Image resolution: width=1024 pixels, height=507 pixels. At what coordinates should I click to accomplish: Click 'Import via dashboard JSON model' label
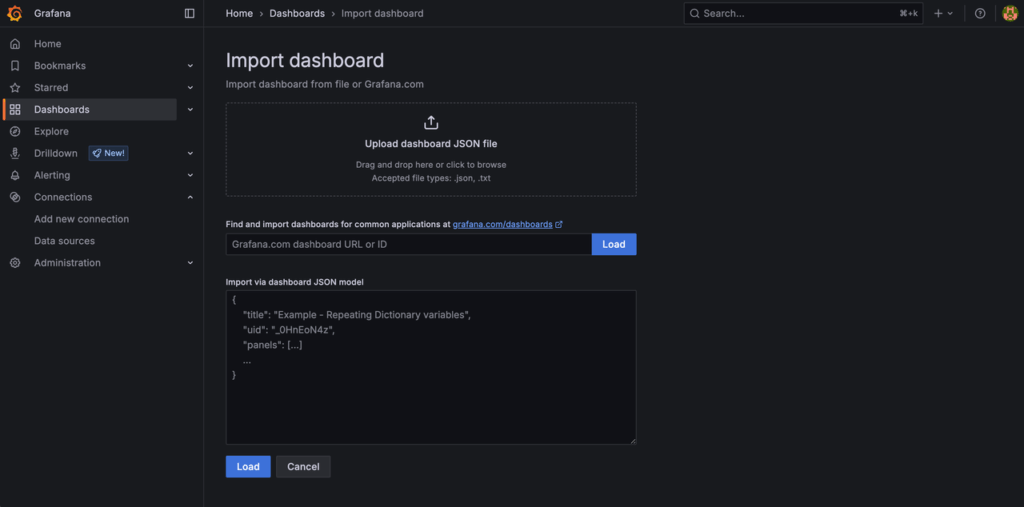pos(295,282)
